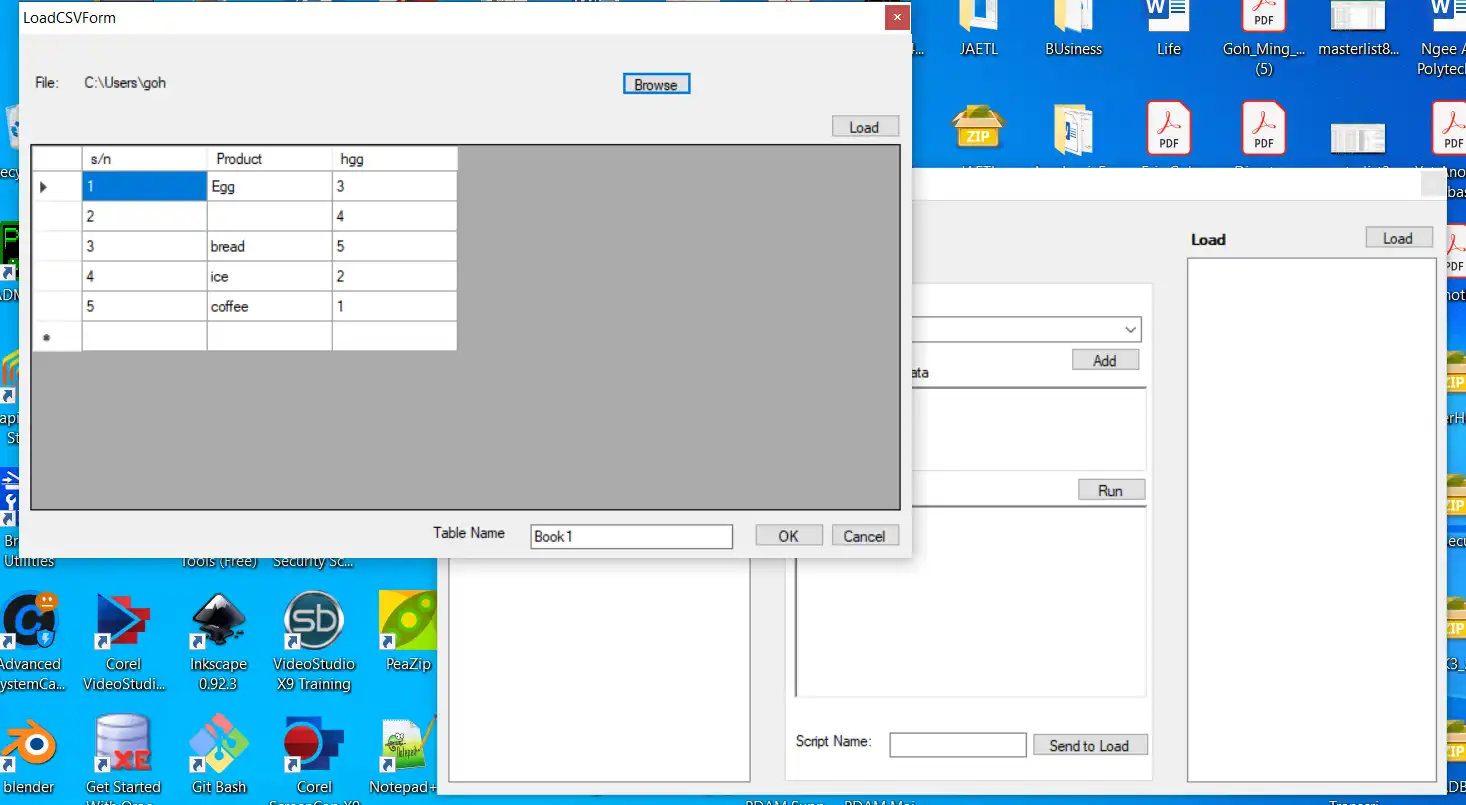The image size is (1466, 805).
Task: Click inside the Load list box
Action: (x=1312, y=519)
